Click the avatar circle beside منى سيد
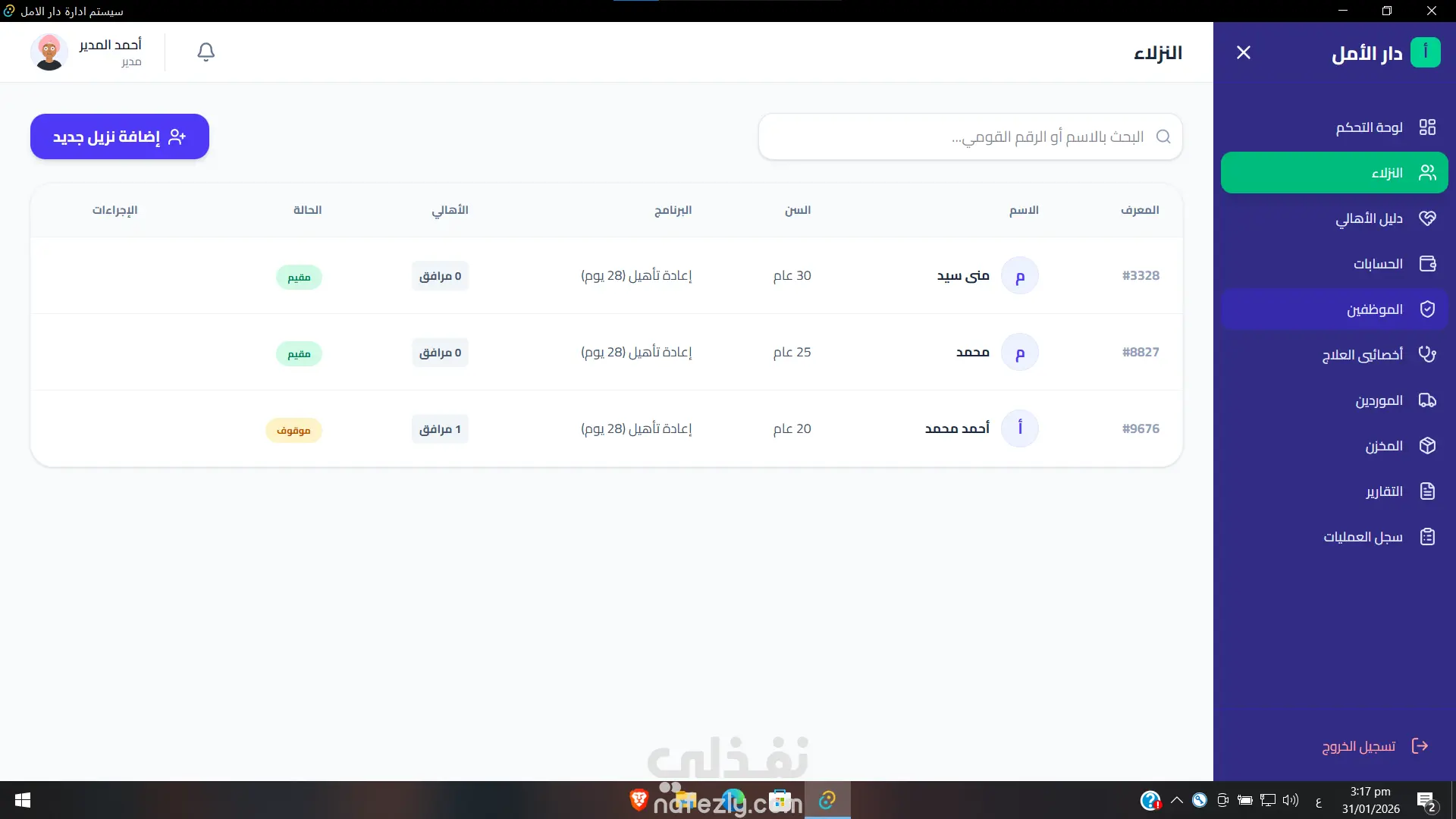The width and height of the screenshot is (1456, 819). tap(1020, 276)
